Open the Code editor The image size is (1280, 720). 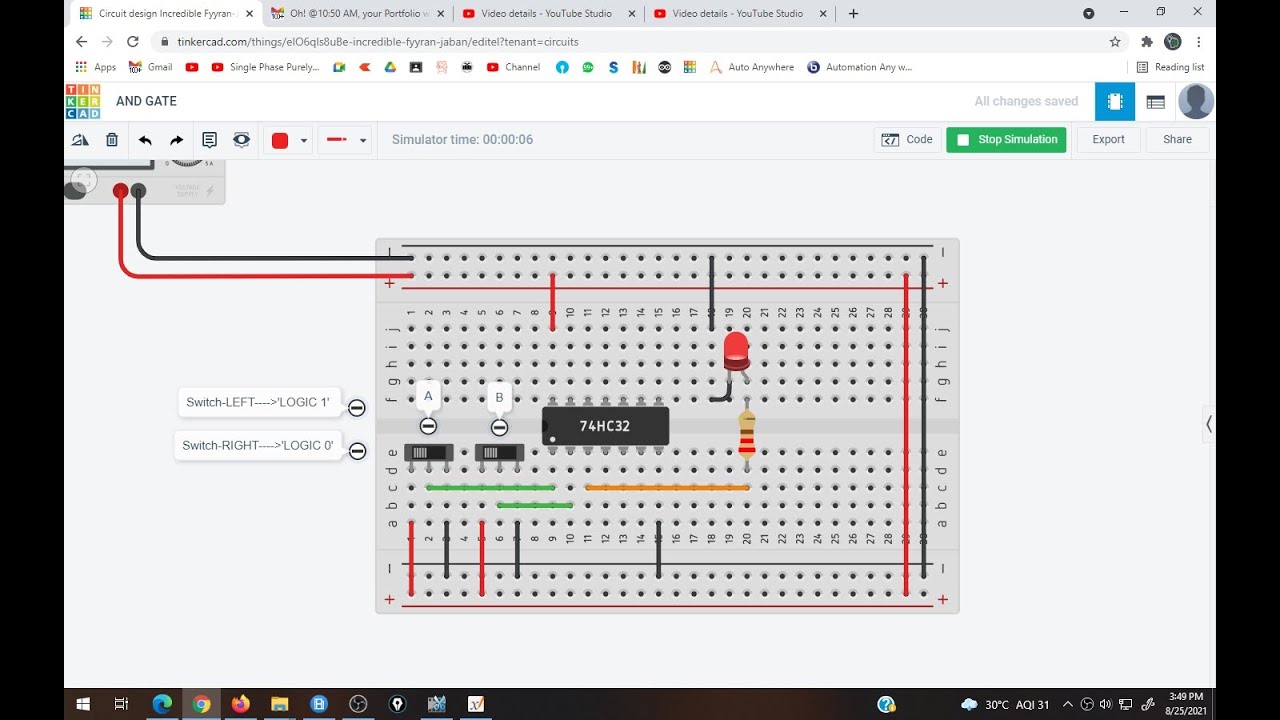pyautogui.click(x=907, y=140)
